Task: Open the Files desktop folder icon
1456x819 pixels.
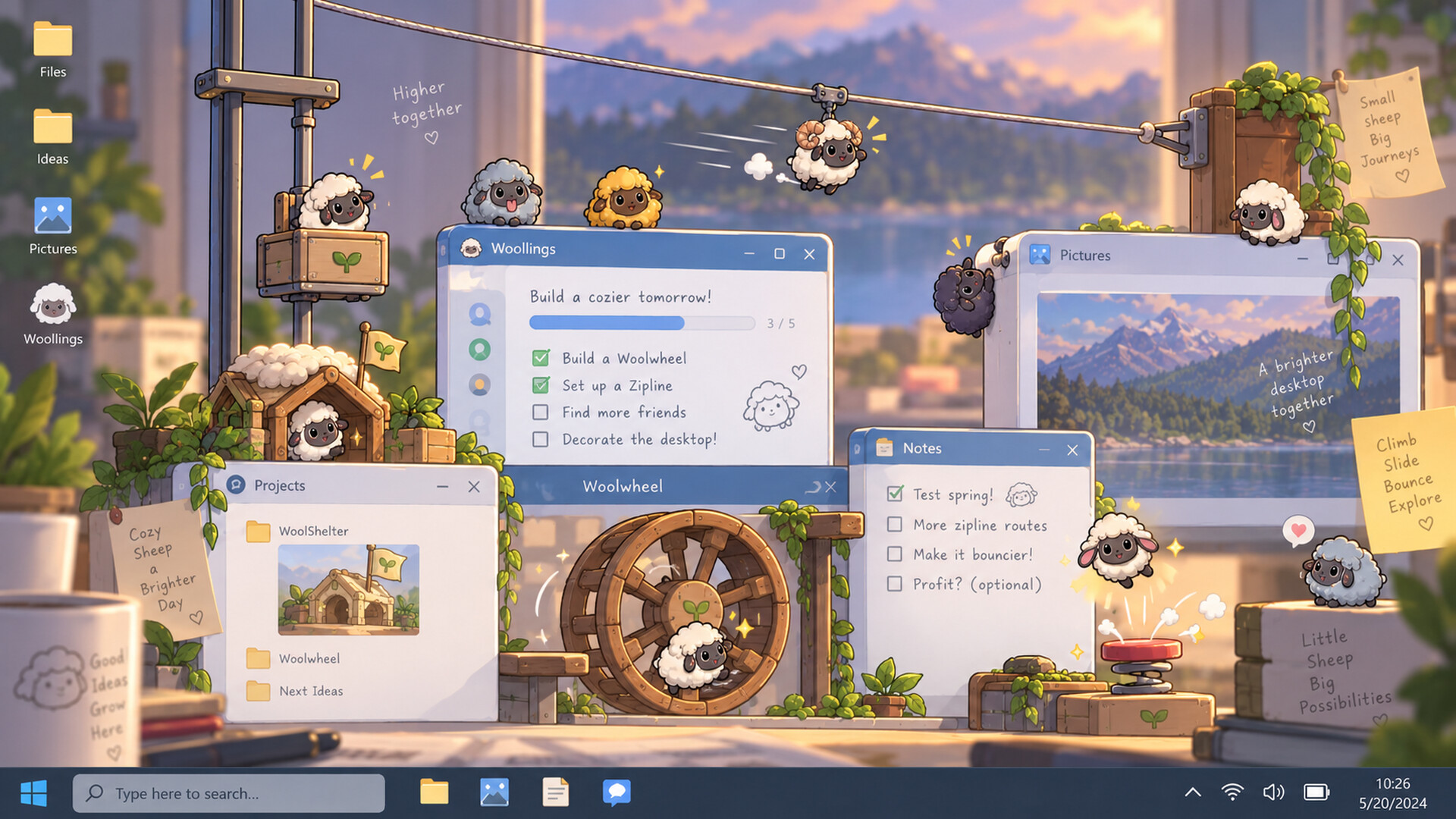Action: click(52, 39)
